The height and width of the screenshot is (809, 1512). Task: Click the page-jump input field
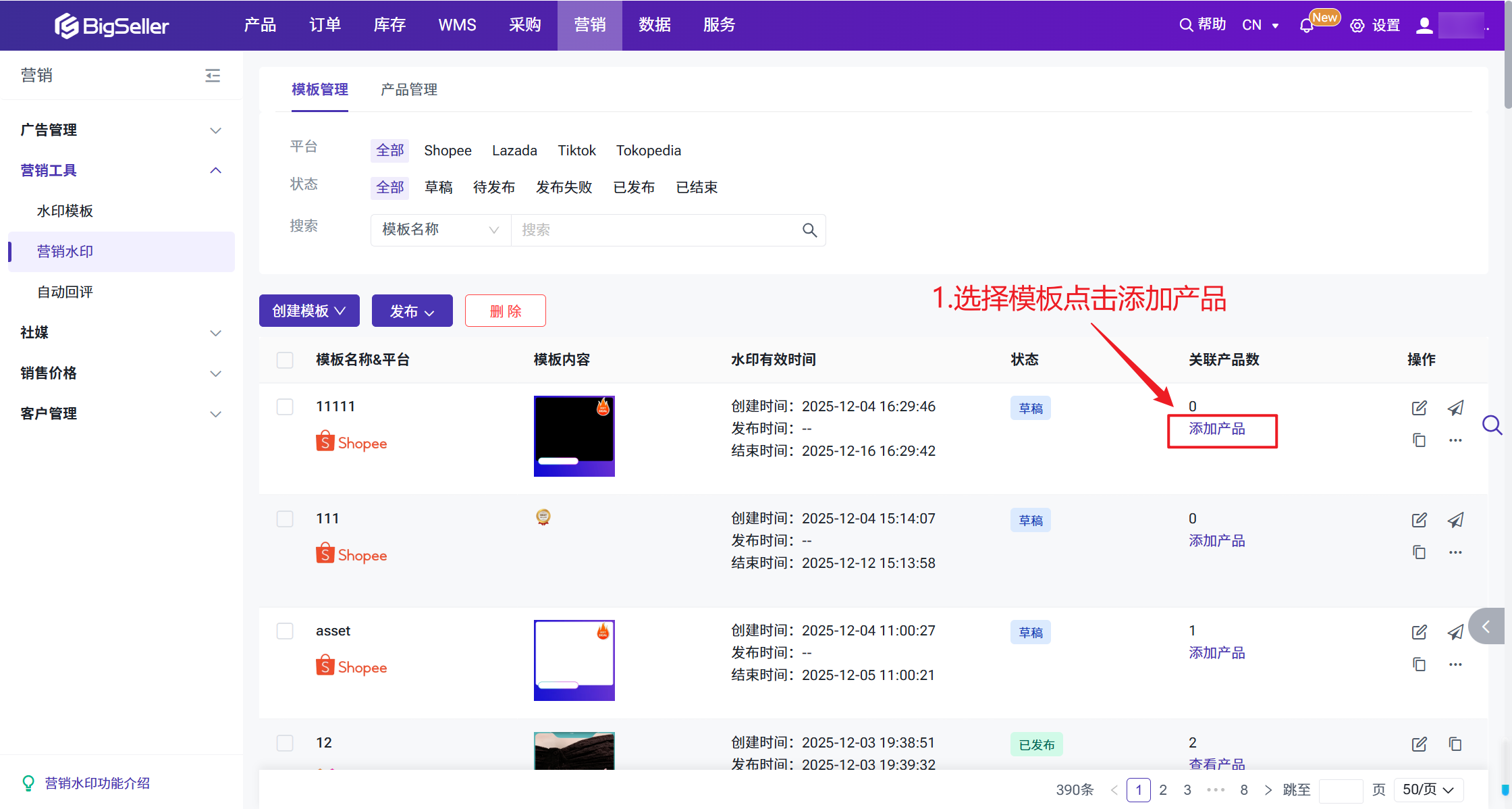[x=1341, y=789]
